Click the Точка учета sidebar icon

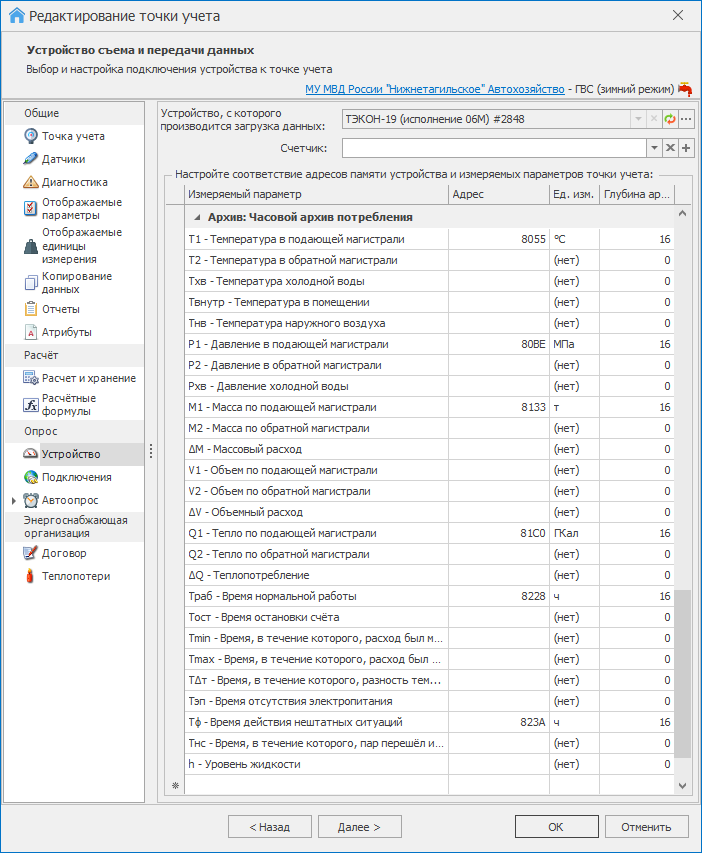pyautogui.click(x=31, y=136)
